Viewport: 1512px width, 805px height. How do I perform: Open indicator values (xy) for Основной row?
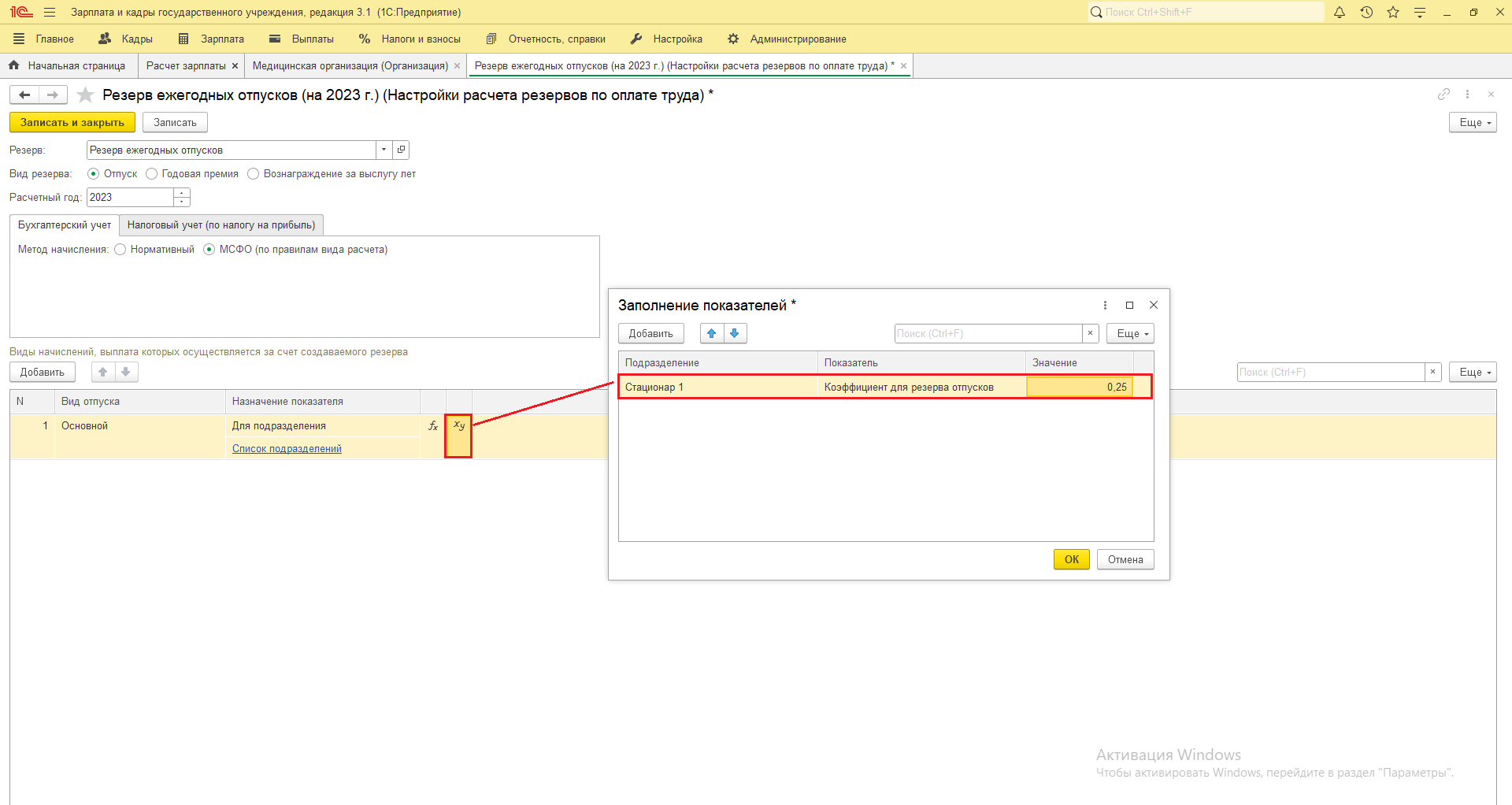458,425
